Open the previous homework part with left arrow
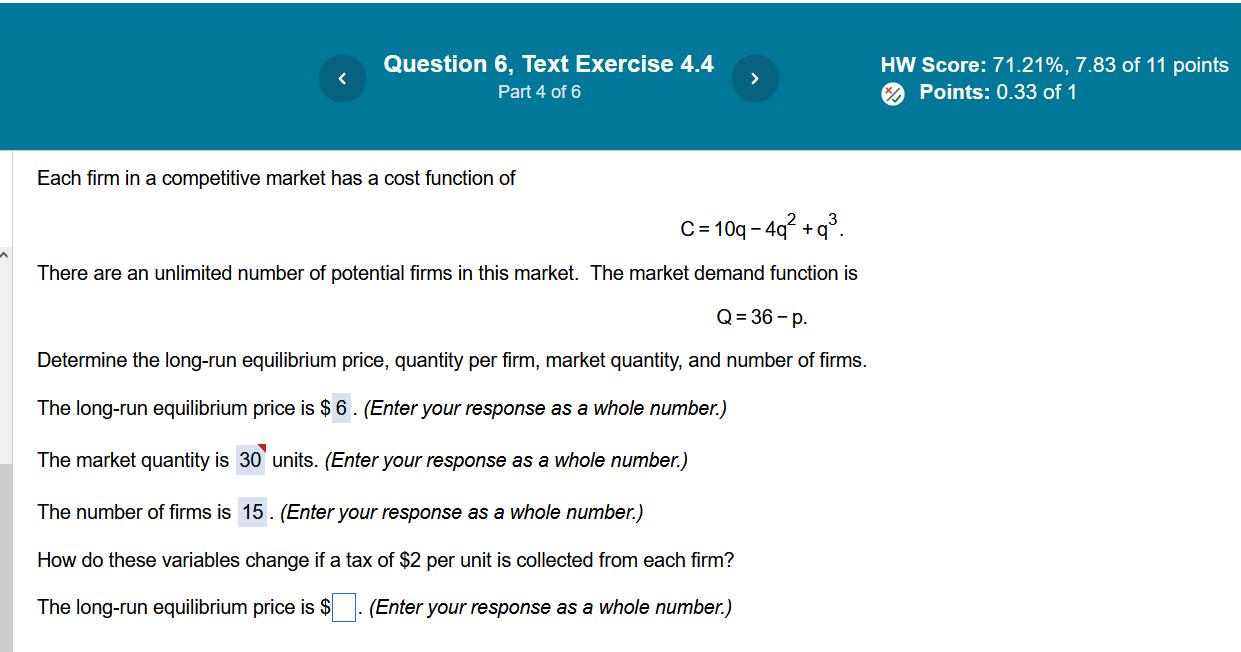The image size is (1241, 652). coord(342,78)
